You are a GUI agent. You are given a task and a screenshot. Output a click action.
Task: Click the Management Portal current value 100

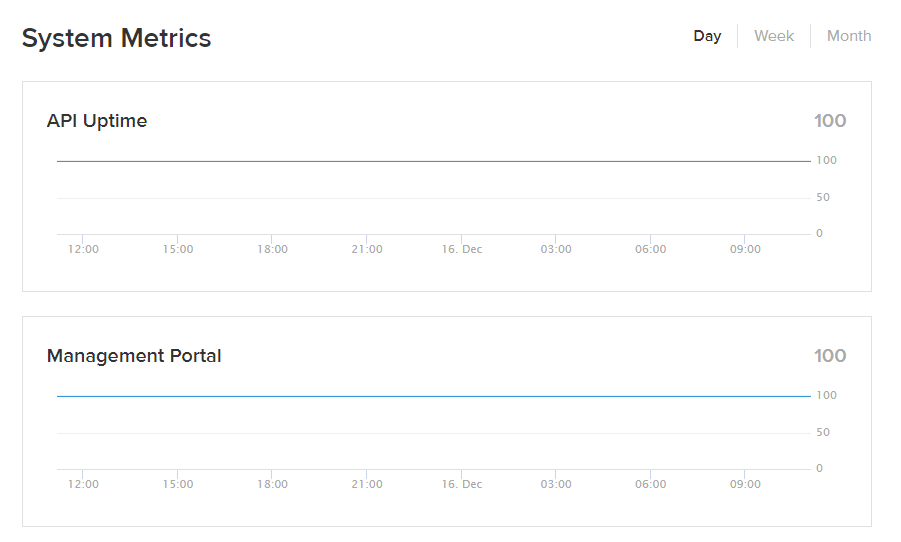click(x=830, y=356)
